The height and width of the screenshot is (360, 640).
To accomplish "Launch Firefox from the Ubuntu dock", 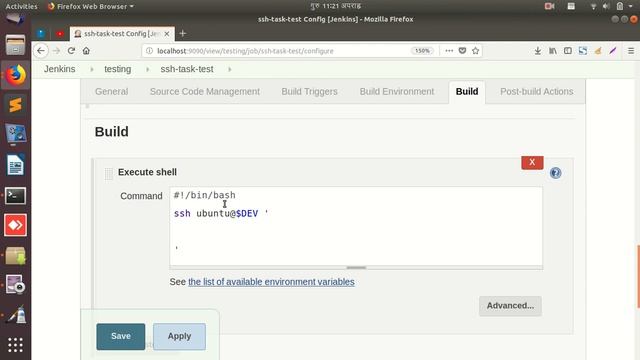I will (x=16, y=75).
